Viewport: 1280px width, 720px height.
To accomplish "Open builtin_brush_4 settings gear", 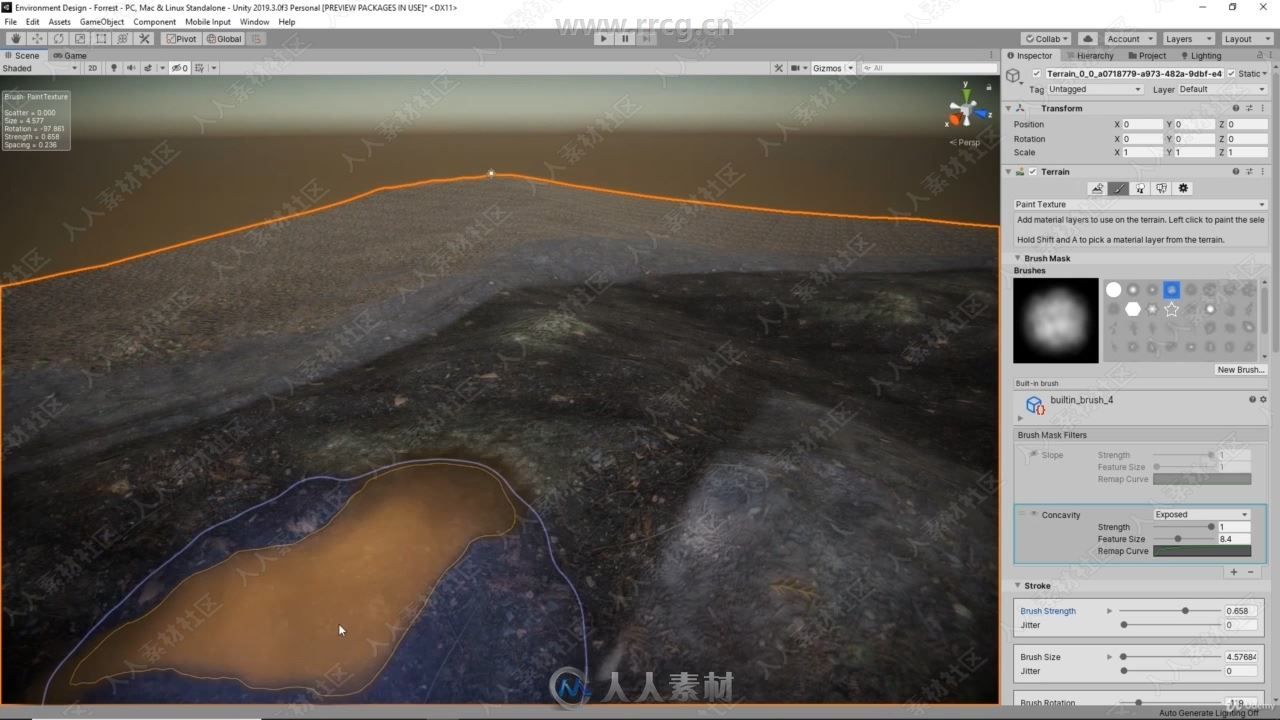I will pyautogui.click(x=1263, y=400).
